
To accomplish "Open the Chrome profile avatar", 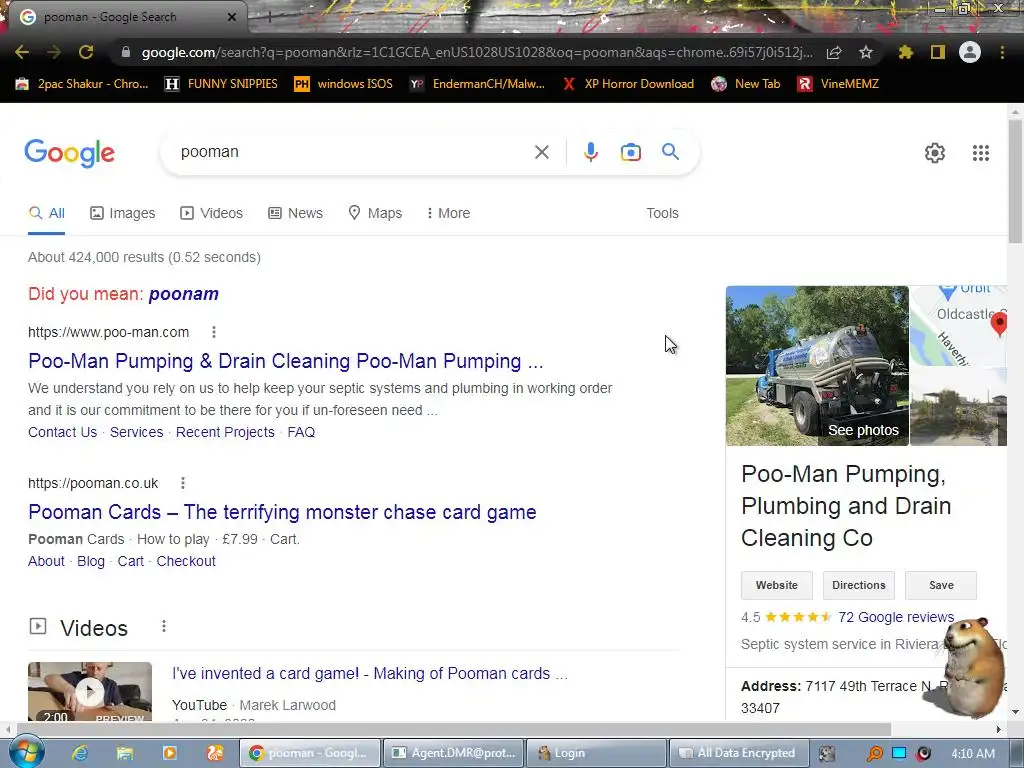I will coord(970,52).
